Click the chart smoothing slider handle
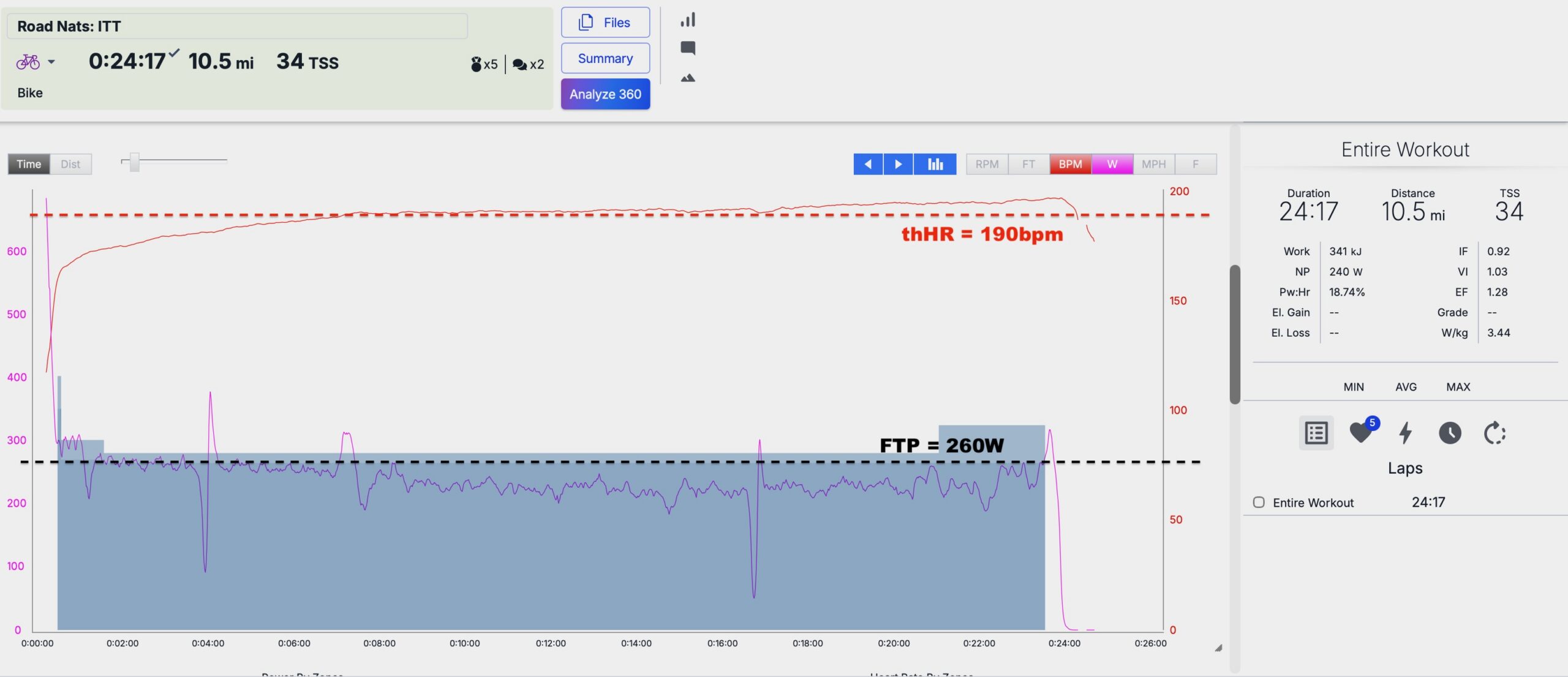Image resolution: width=1568 pixels, height=677 pixels. [x=135, y=162]
